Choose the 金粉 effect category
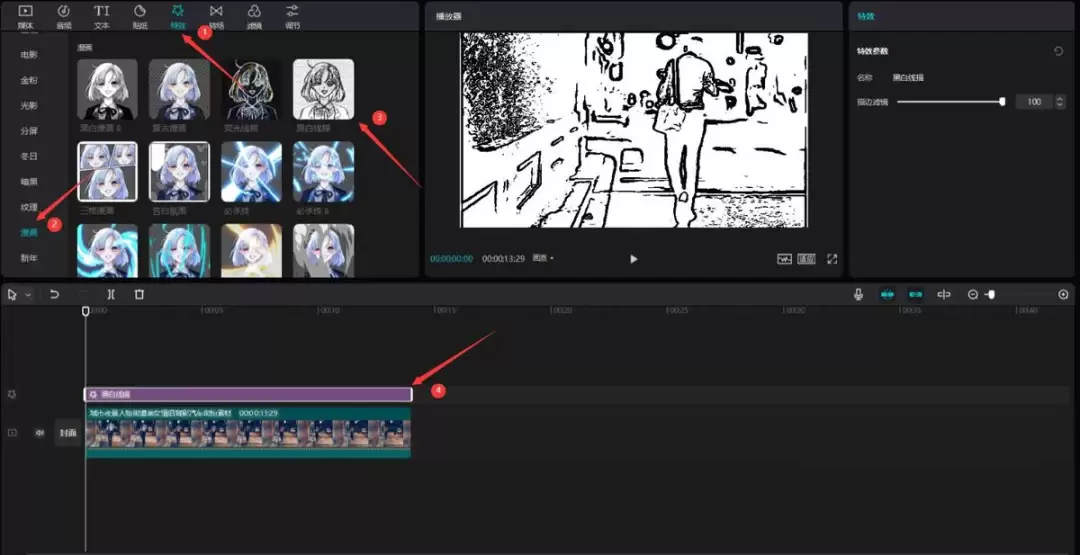This screenshot has width=1080, height=555. tap(29, 80)
